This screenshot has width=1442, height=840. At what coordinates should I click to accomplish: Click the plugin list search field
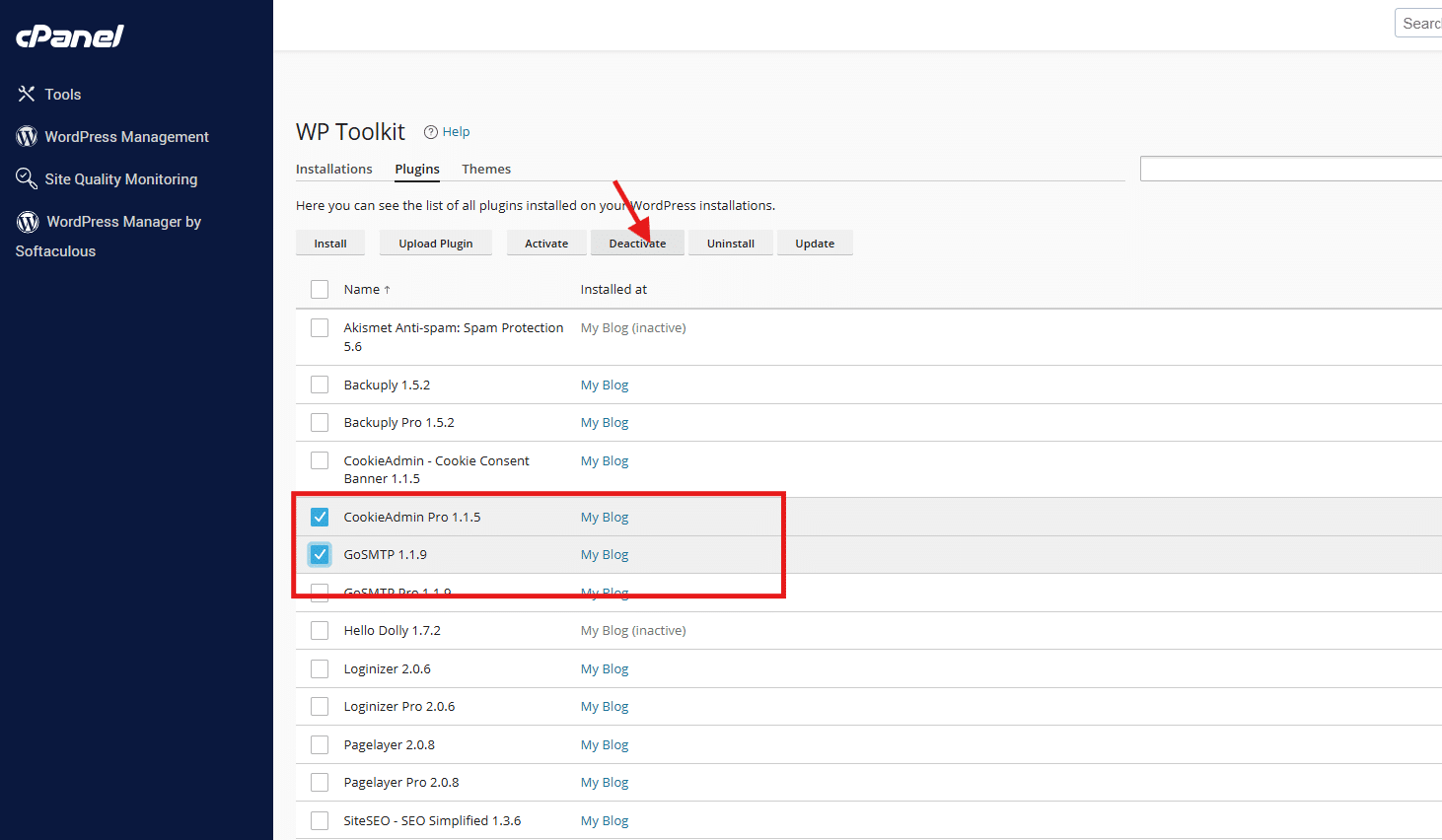tap(1292, 168)
